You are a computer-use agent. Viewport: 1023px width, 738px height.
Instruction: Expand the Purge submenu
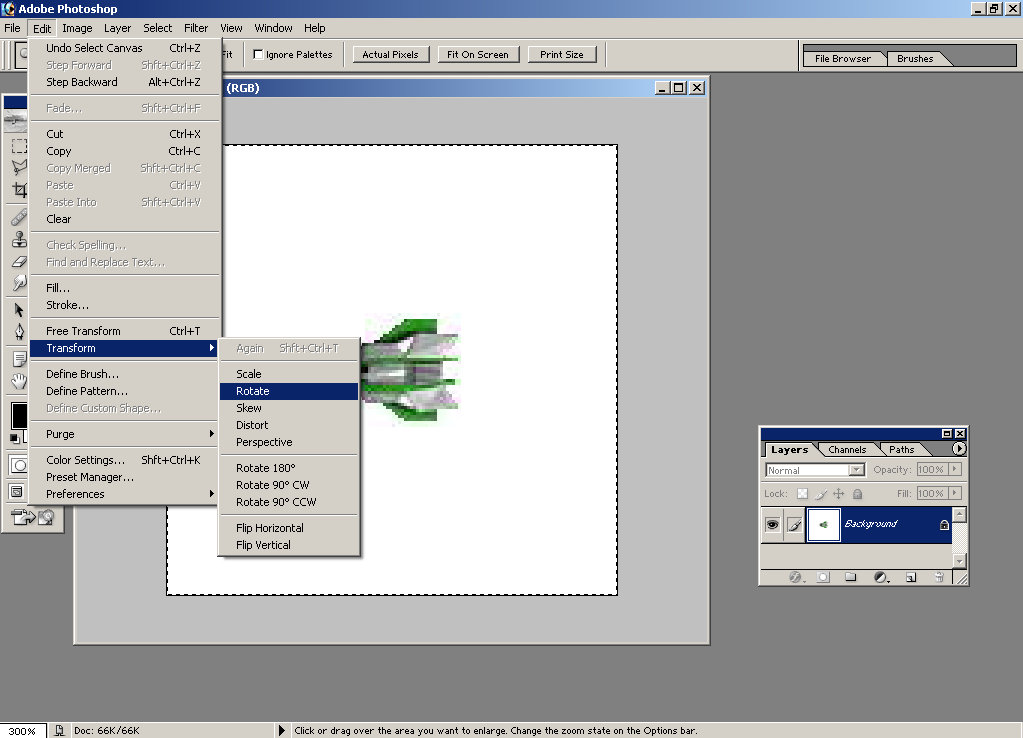point(124,434)
